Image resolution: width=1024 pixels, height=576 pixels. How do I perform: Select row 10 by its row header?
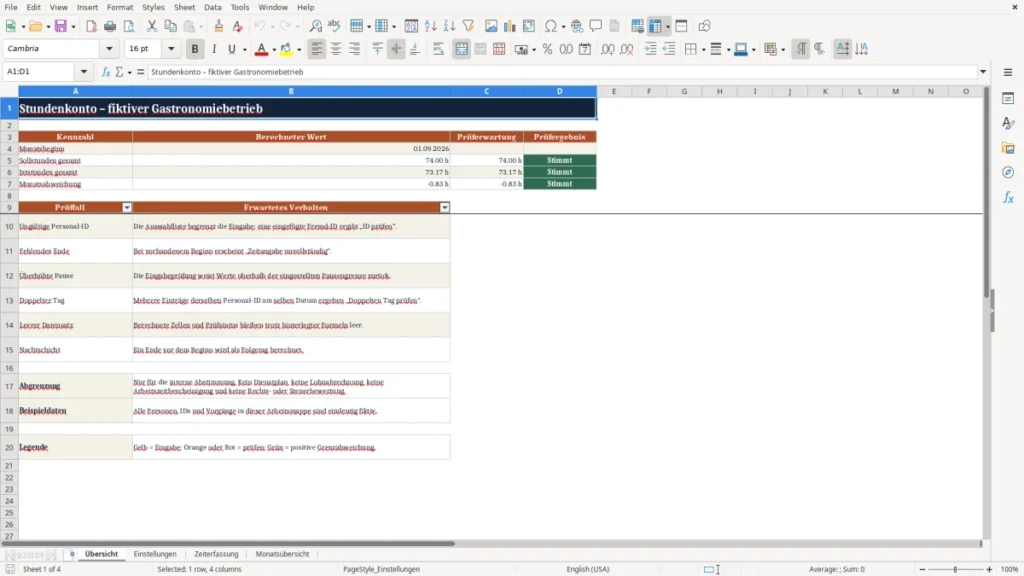tap(9, 227)
